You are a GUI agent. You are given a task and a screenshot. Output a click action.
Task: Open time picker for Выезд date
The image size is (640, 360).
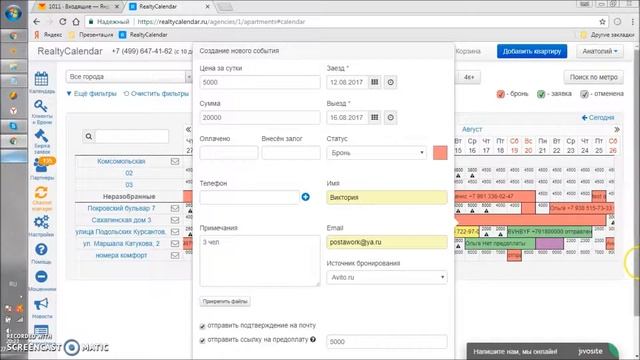391,118
